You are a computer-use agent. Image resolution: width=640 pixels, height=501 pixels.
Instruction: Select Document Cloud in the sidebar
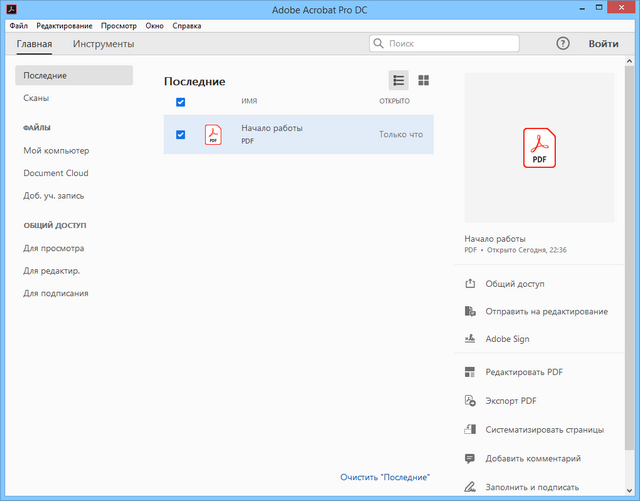pyautogui.click(x=56, y=173)
